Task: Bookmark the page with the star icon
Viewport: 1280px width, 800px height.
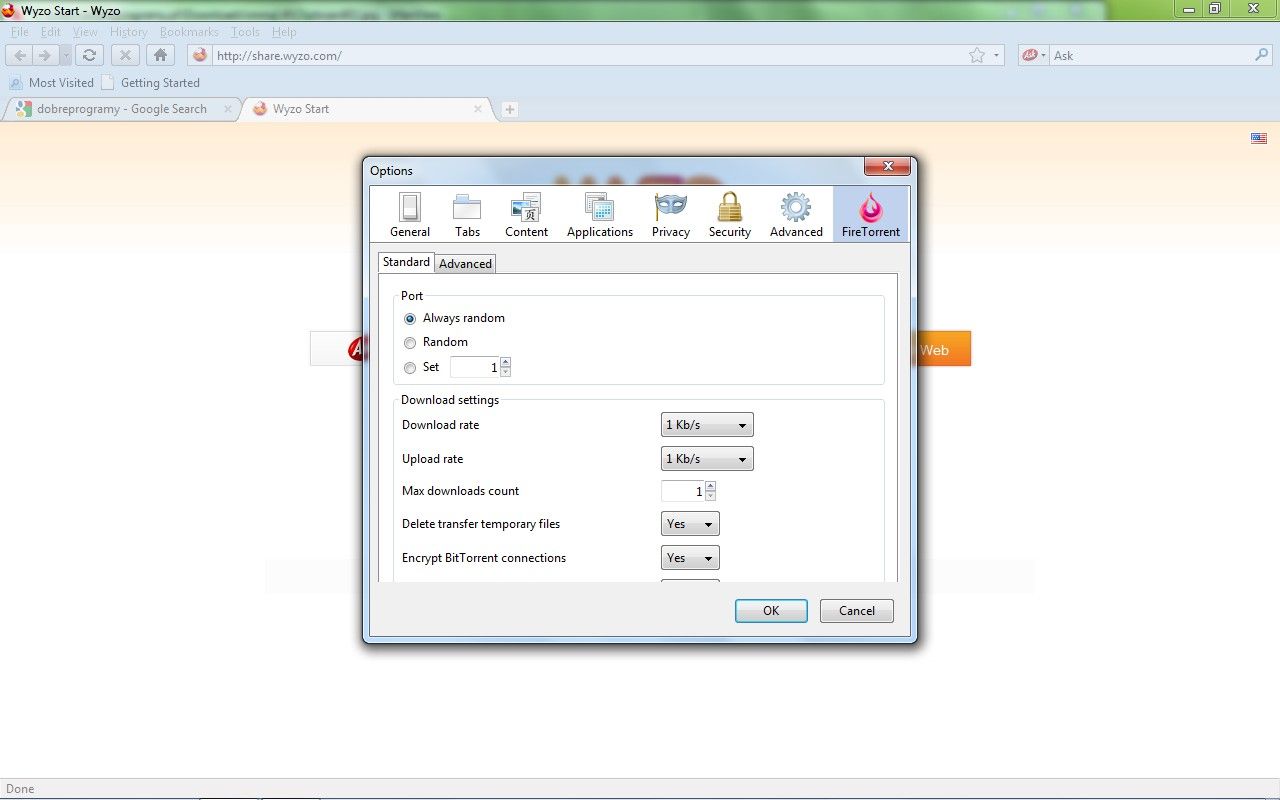Action: (977, 56)
